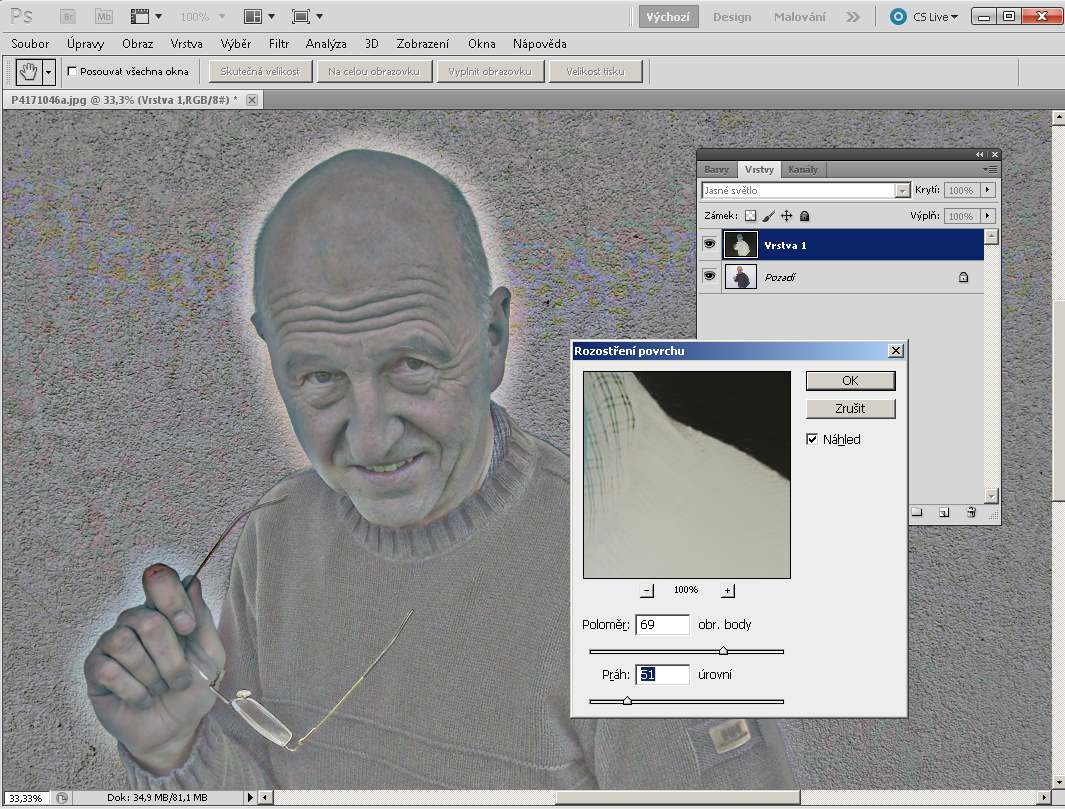Click create new layer icon
The height and width of the screenshot is (809, 1065).
click(943, 513)
